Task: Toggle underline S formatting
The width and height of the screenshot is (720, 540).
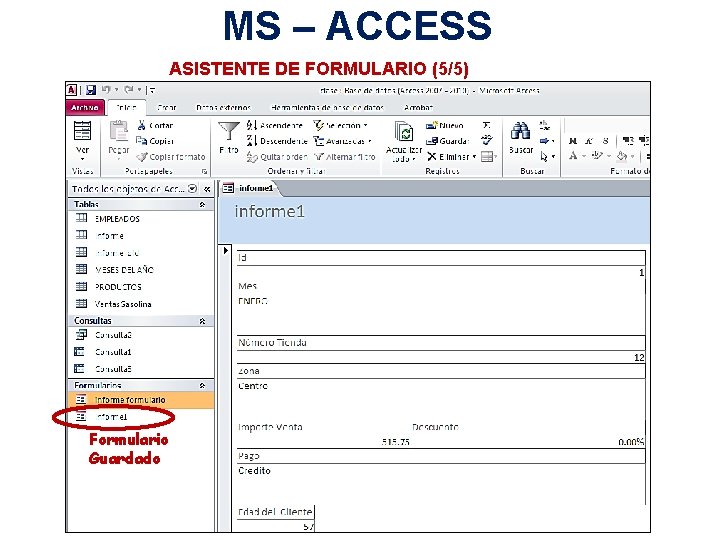Action: [606, 141]
